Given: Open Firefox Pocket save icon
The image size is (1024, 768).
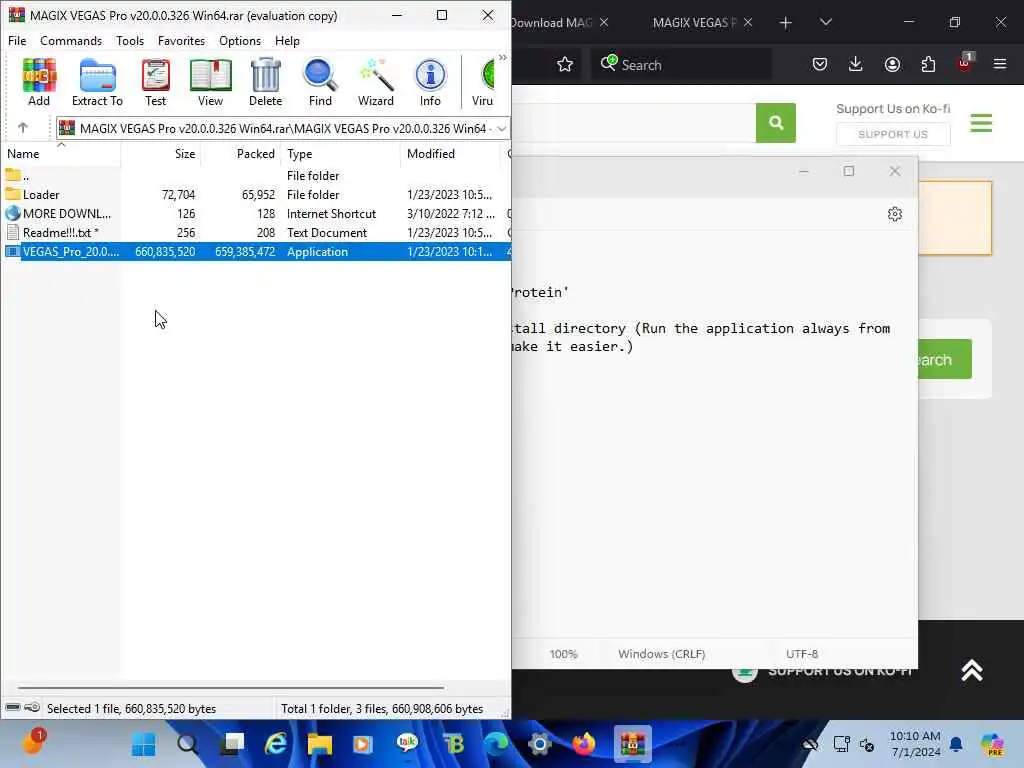Looking at the screenshot, I should point(820,64).
